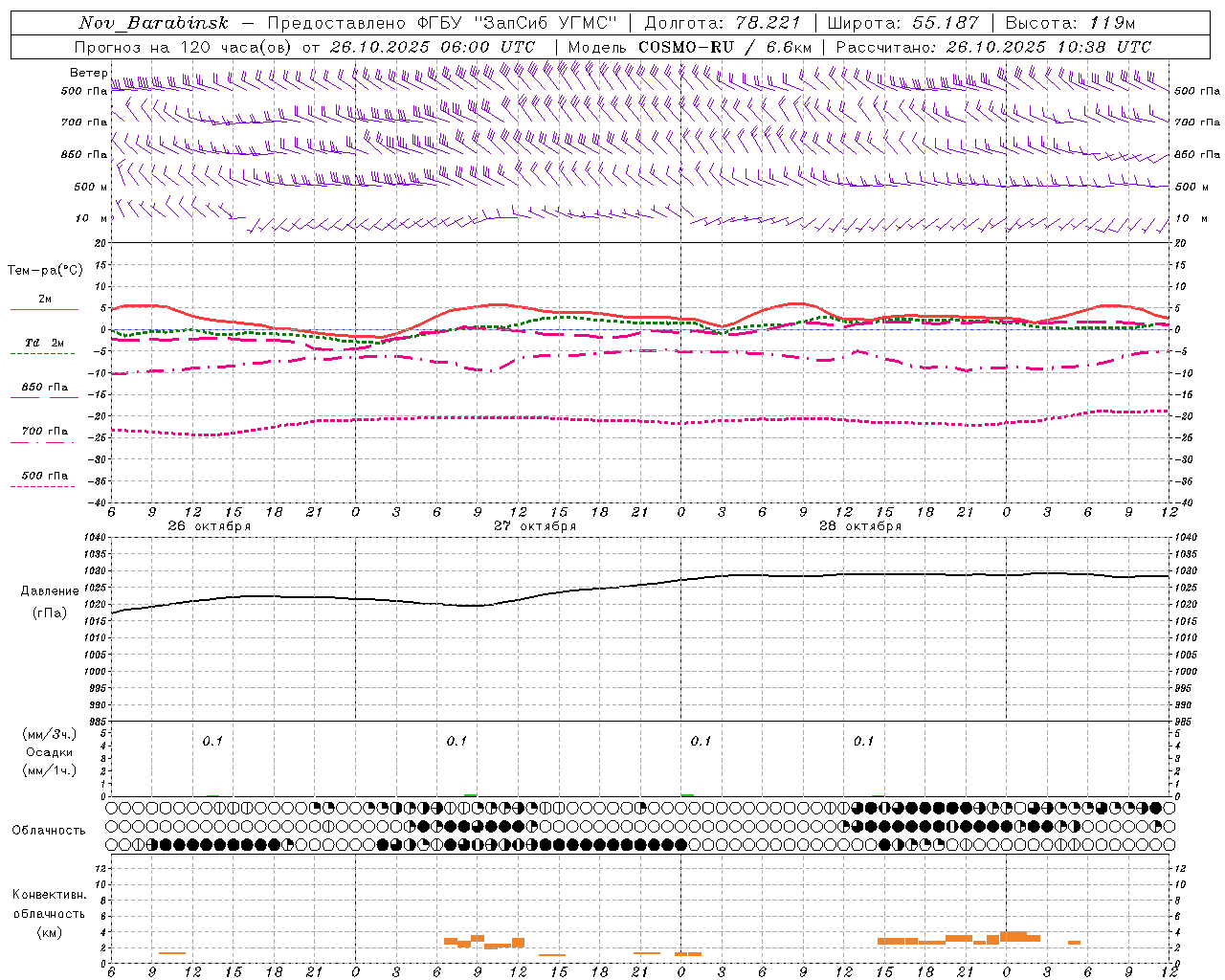Viewport: 1225px width, 980px height.
Task: Click the '28 октября' date label
Action: [x=860, y=526]
